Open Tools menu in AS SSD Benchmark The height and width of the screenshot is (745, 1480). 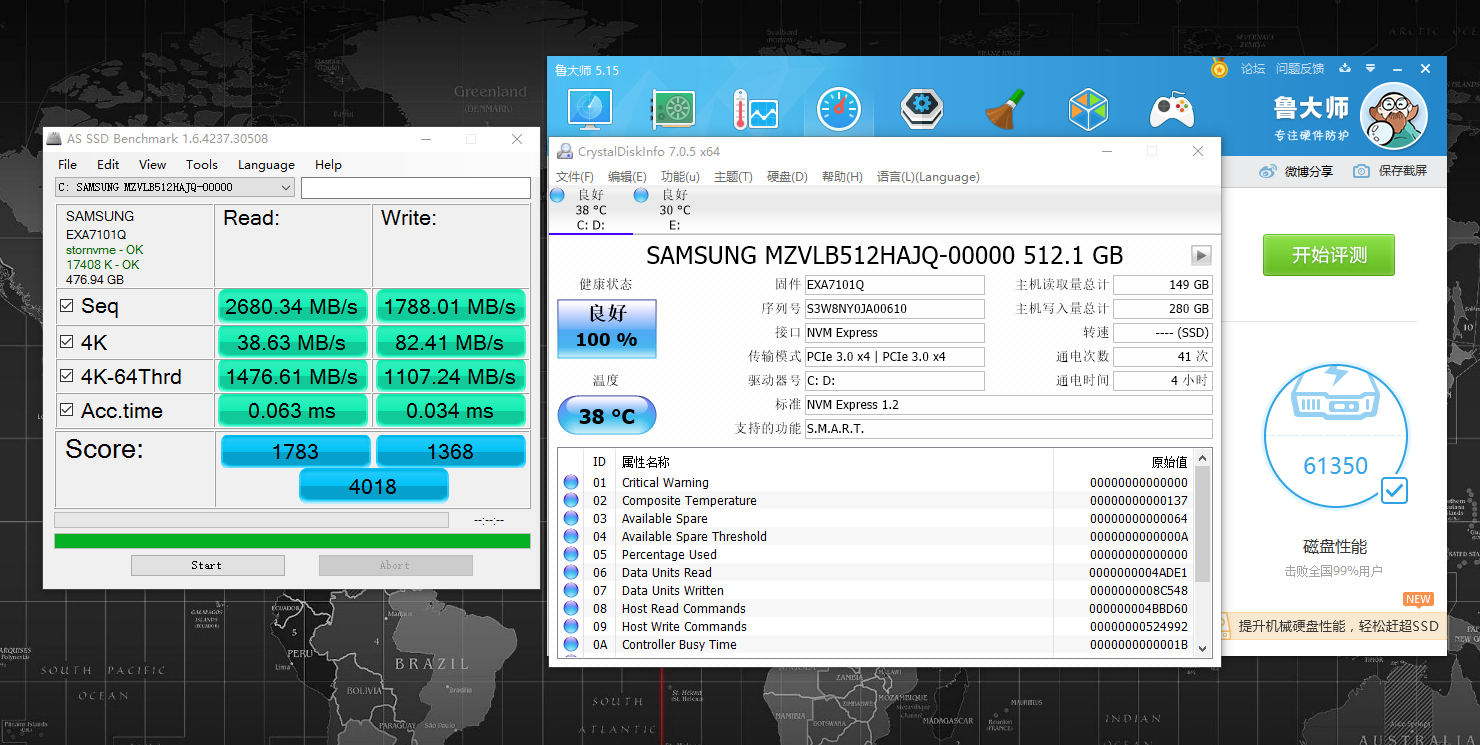pyautogui.click(x=201, y=165)
